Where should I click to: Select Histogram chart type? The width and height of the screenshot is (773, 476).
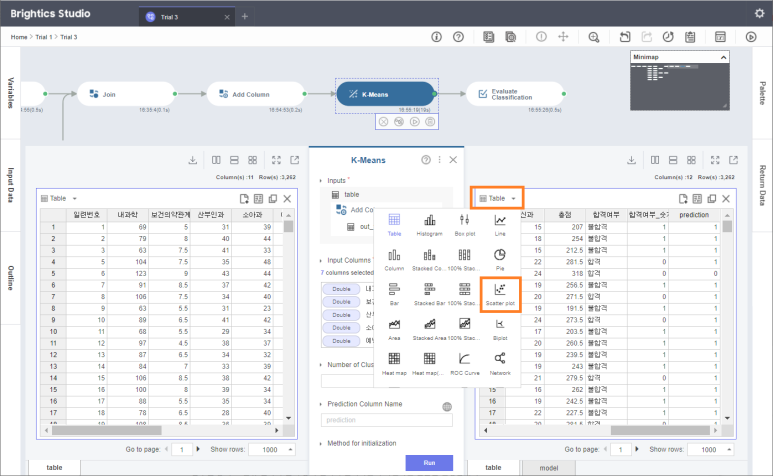pyautogui.click(x=429, y=225)
